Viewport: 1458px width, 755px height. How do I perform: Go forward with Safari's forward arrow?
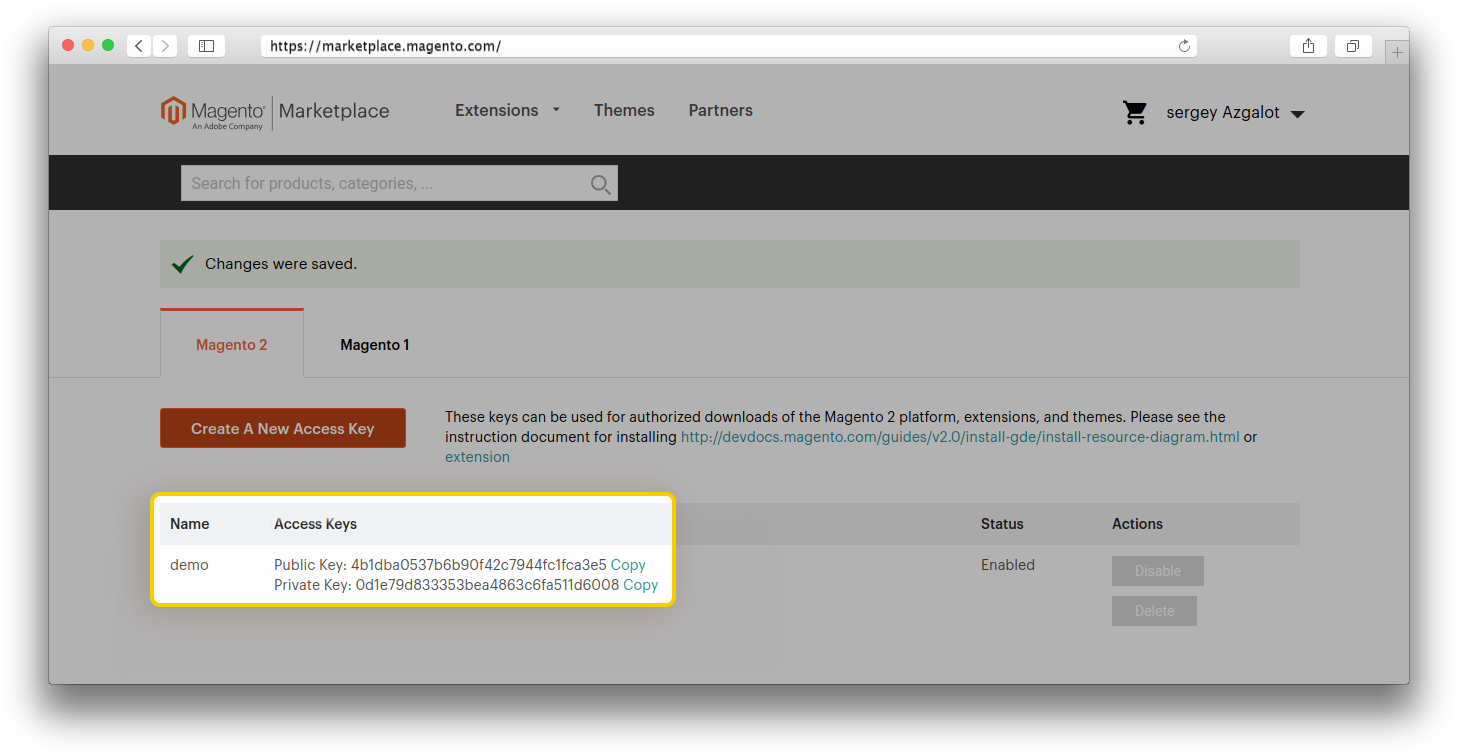click(165, 46)
